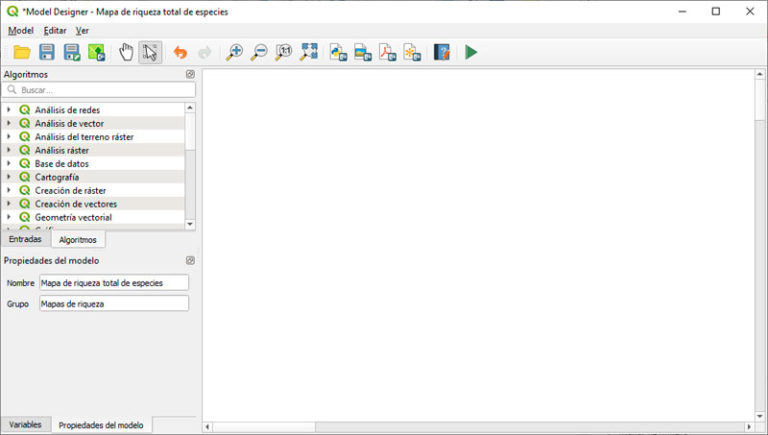Image resolution: width=768 pixels, height=435 pixels.
Task: Save the model using the floppy icon
Action: pyautogui.click(x=47, y=52)
